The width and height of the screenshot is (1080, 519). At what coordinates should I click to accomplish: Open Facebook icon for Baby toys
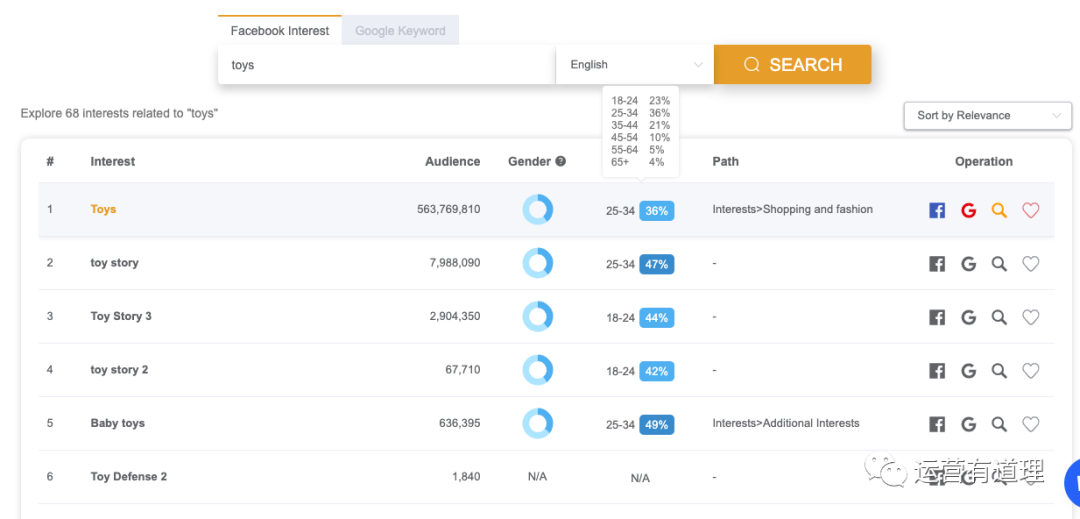(x=937, y=424)
